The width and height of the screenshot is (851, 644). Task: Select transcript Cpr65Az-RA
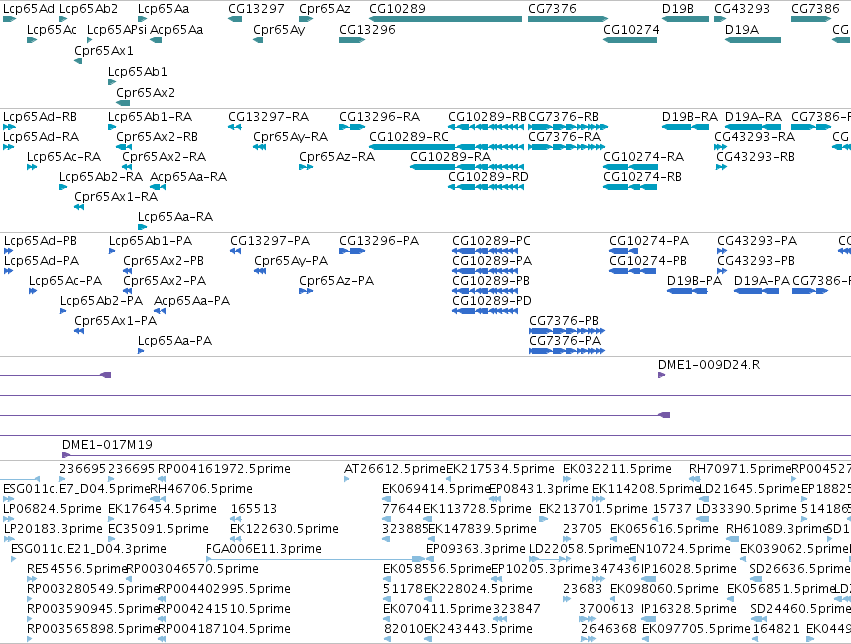[x=337, y=157]
